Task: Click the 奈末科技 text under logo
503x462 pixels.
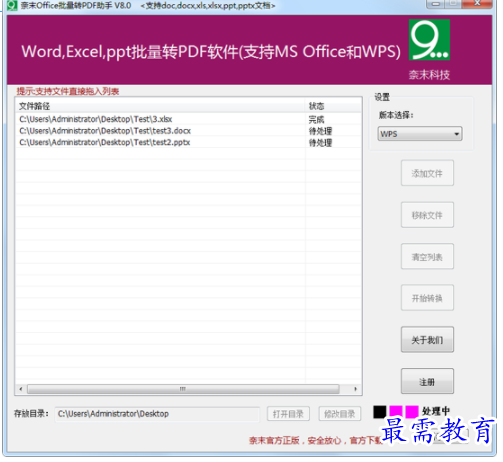Action: point(429,75)
